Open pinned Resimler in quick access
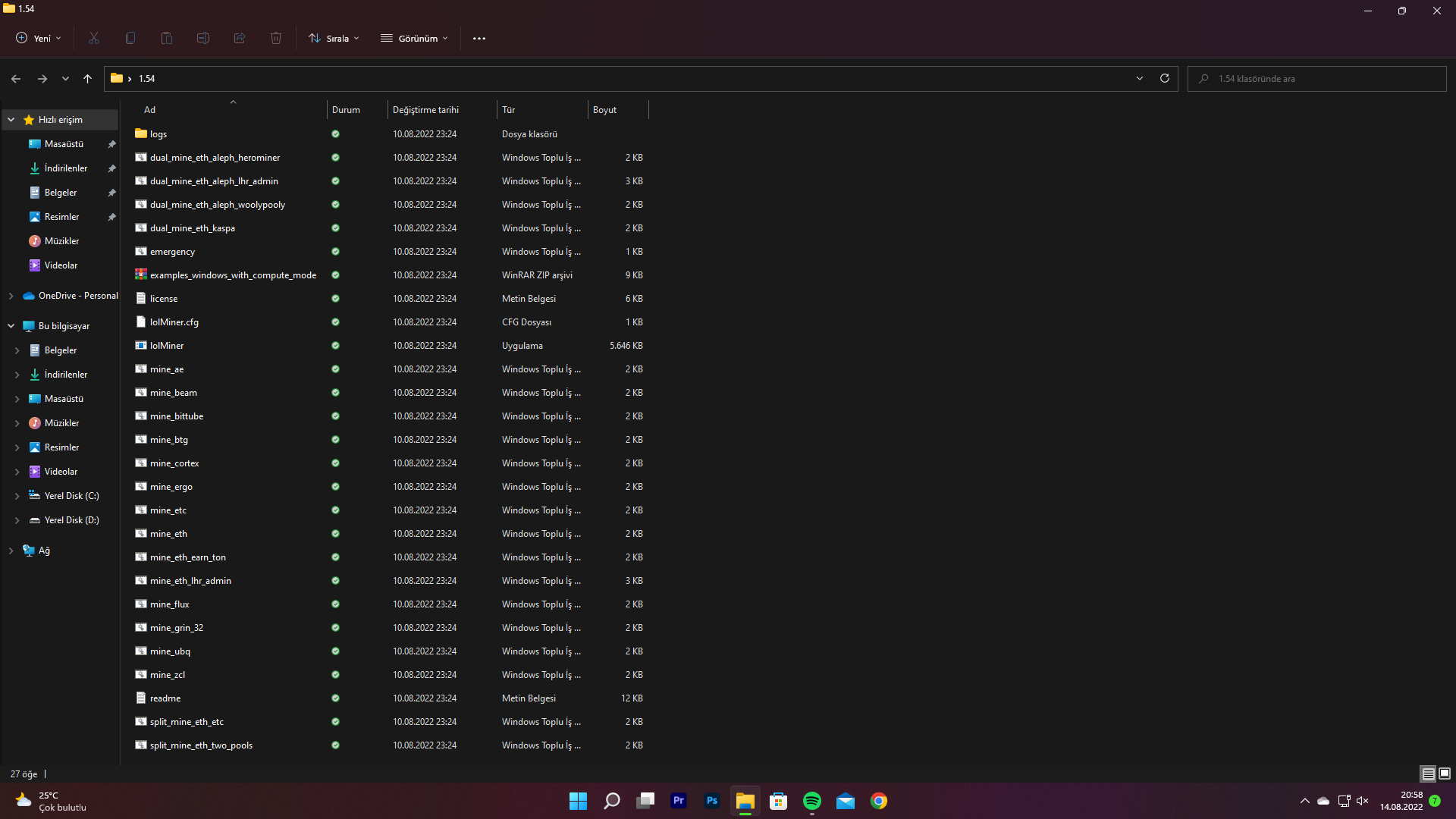This screenshot has height=819, width=1456. tap(61, 217)
